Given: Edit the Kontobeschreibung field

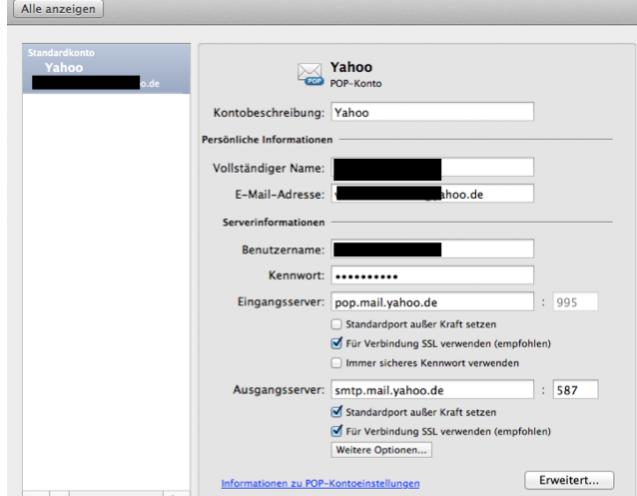Looking at the screenshot, I should click(x=432, y=112).
